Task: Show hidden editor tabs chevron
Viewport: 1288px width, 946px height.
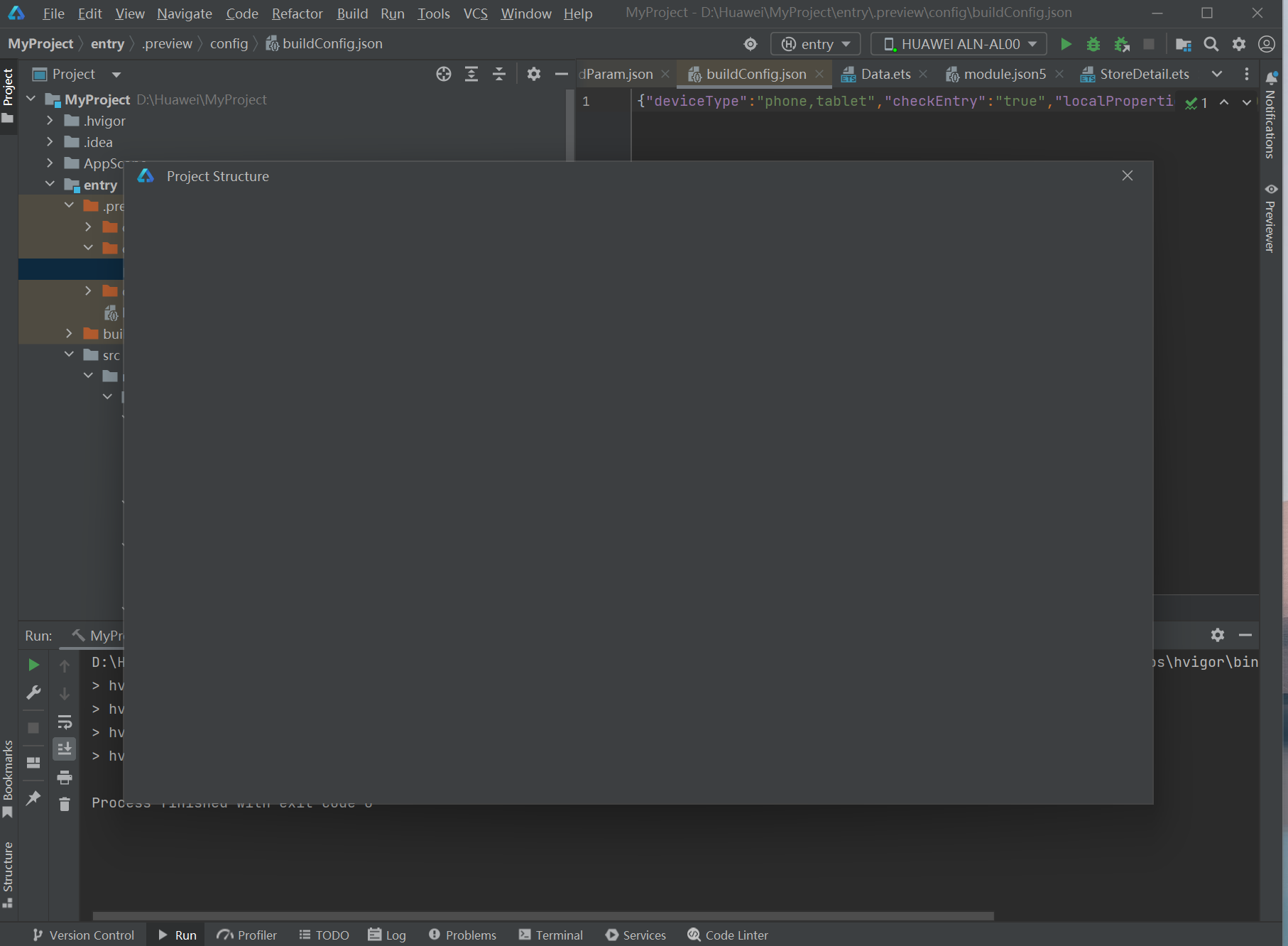Action: coord(1217,74)
